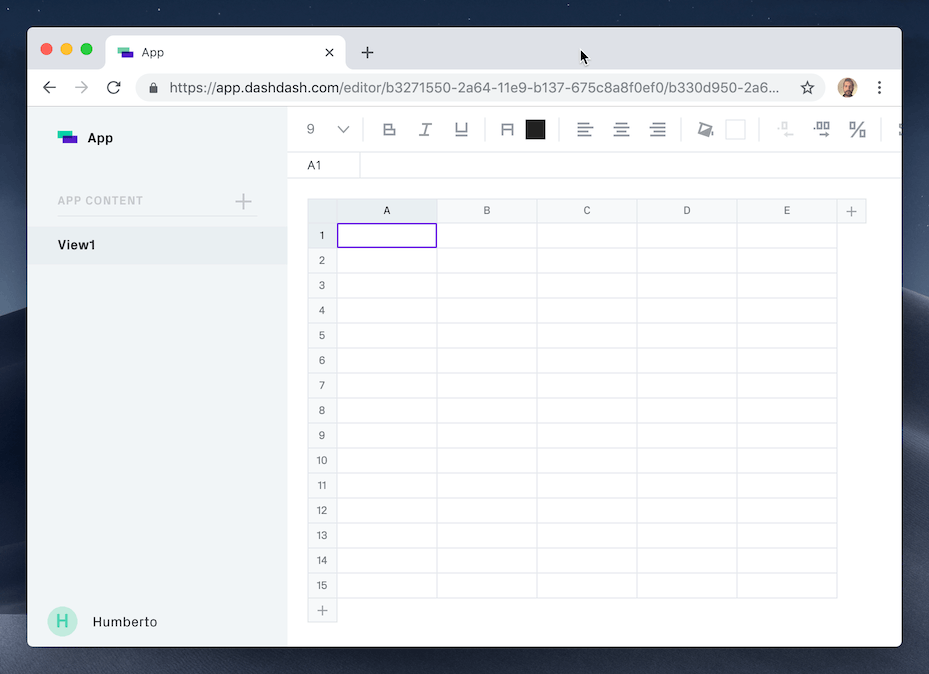Open the Chrome three-dot menu

click(x=880, y=87)
